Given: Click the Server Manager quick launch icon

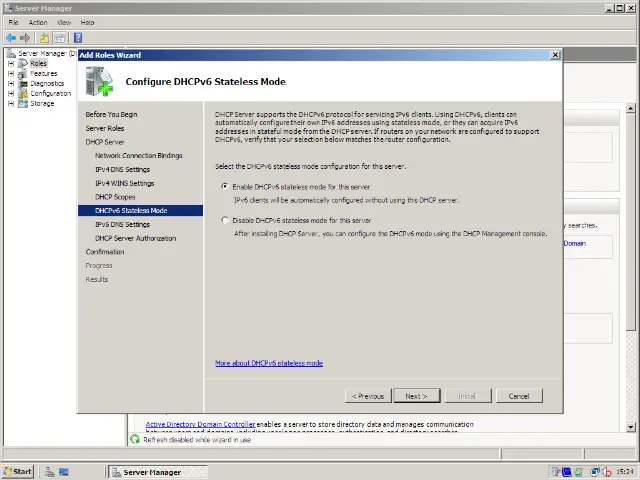Looking at the screenshot, I should coord(50,472).
